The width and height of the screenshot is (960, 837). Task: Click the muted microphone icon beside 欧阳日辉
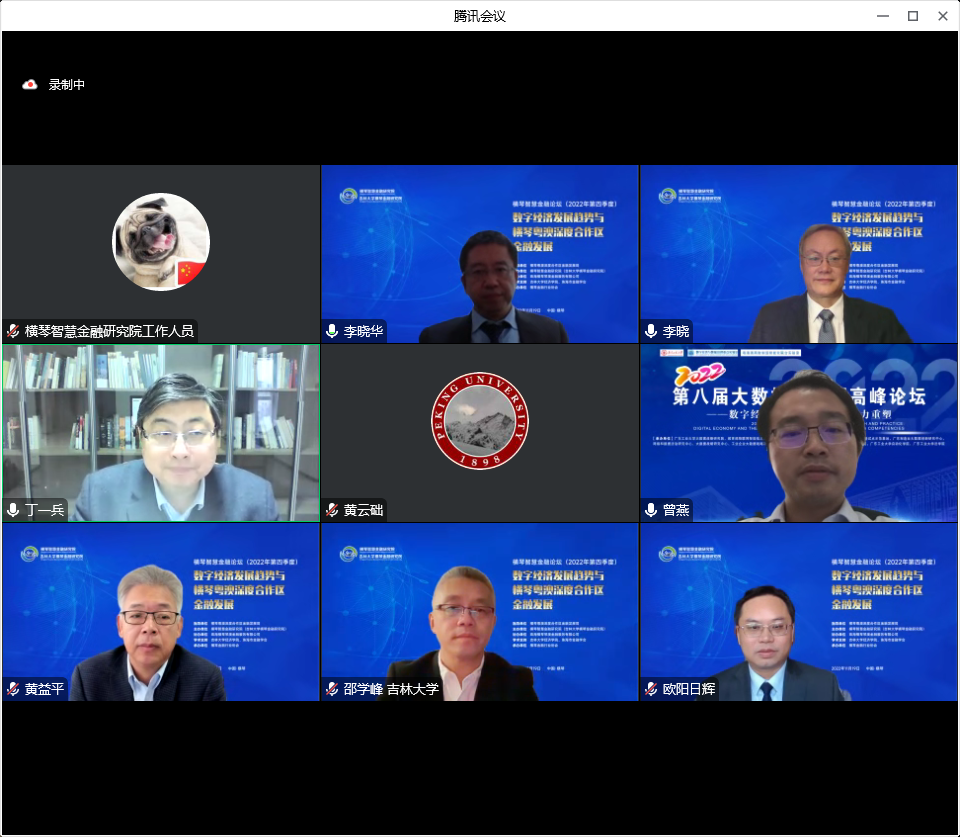pyautogui.click(x=651, y=689)
